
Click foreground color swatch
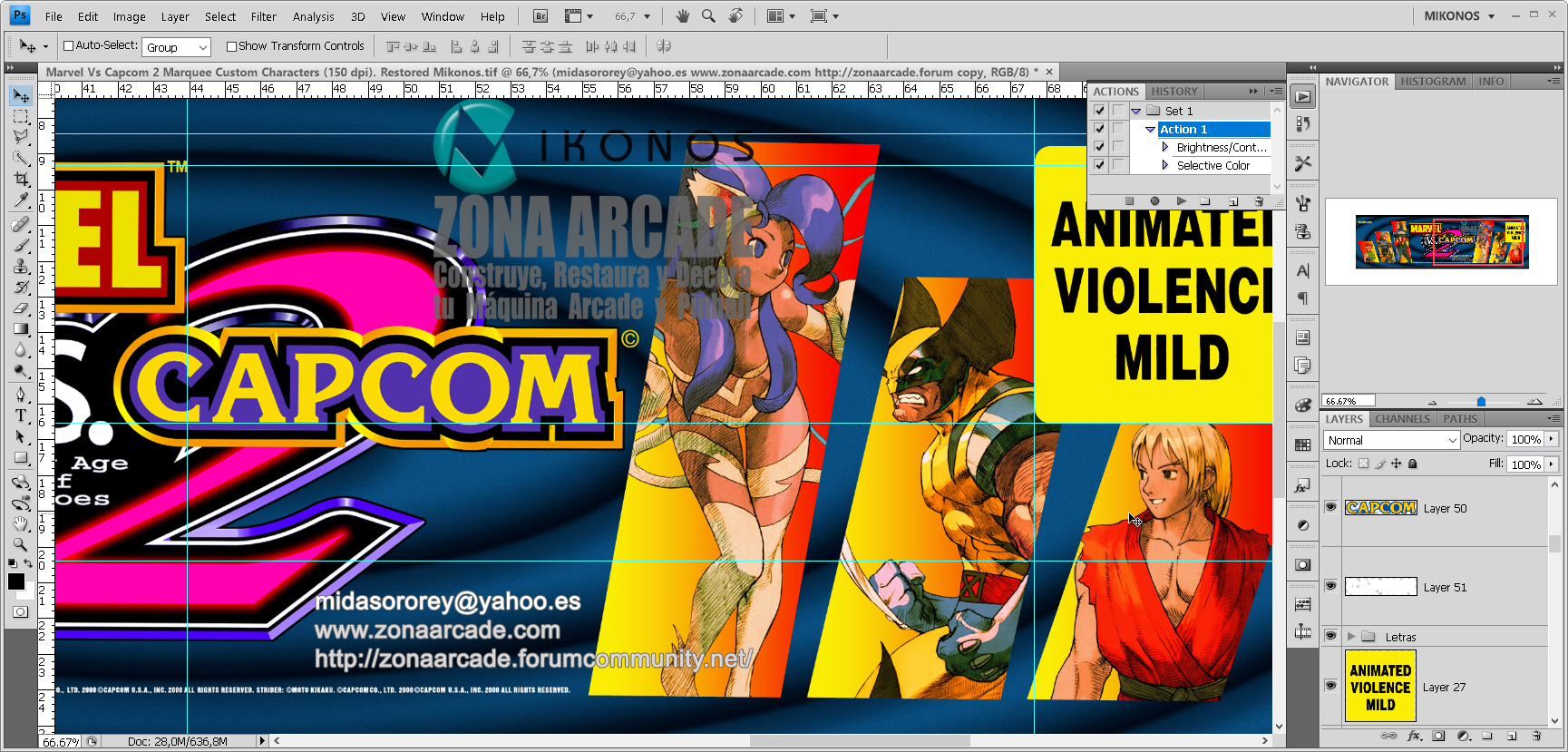tap(15, 581)
